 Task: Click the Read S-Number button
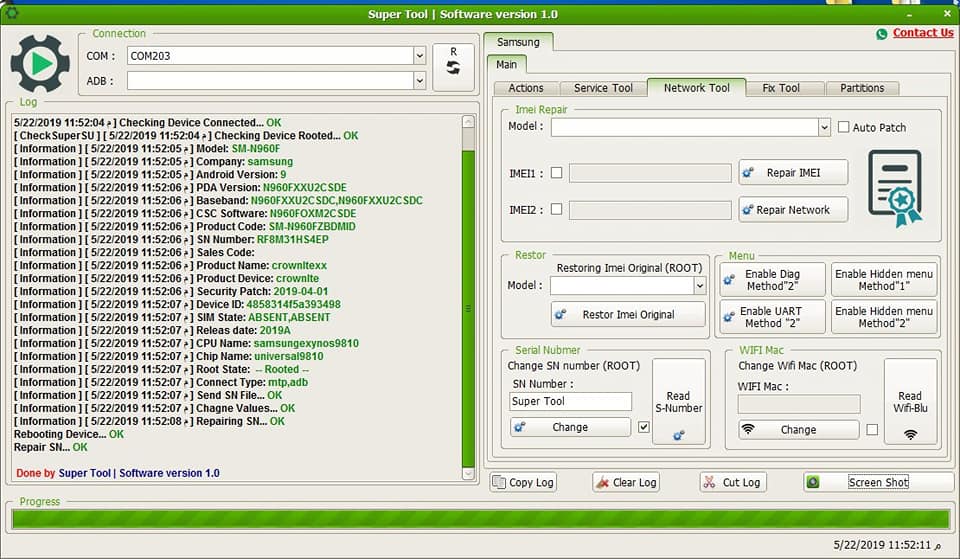pyautogui.click(x=678, y=402)
